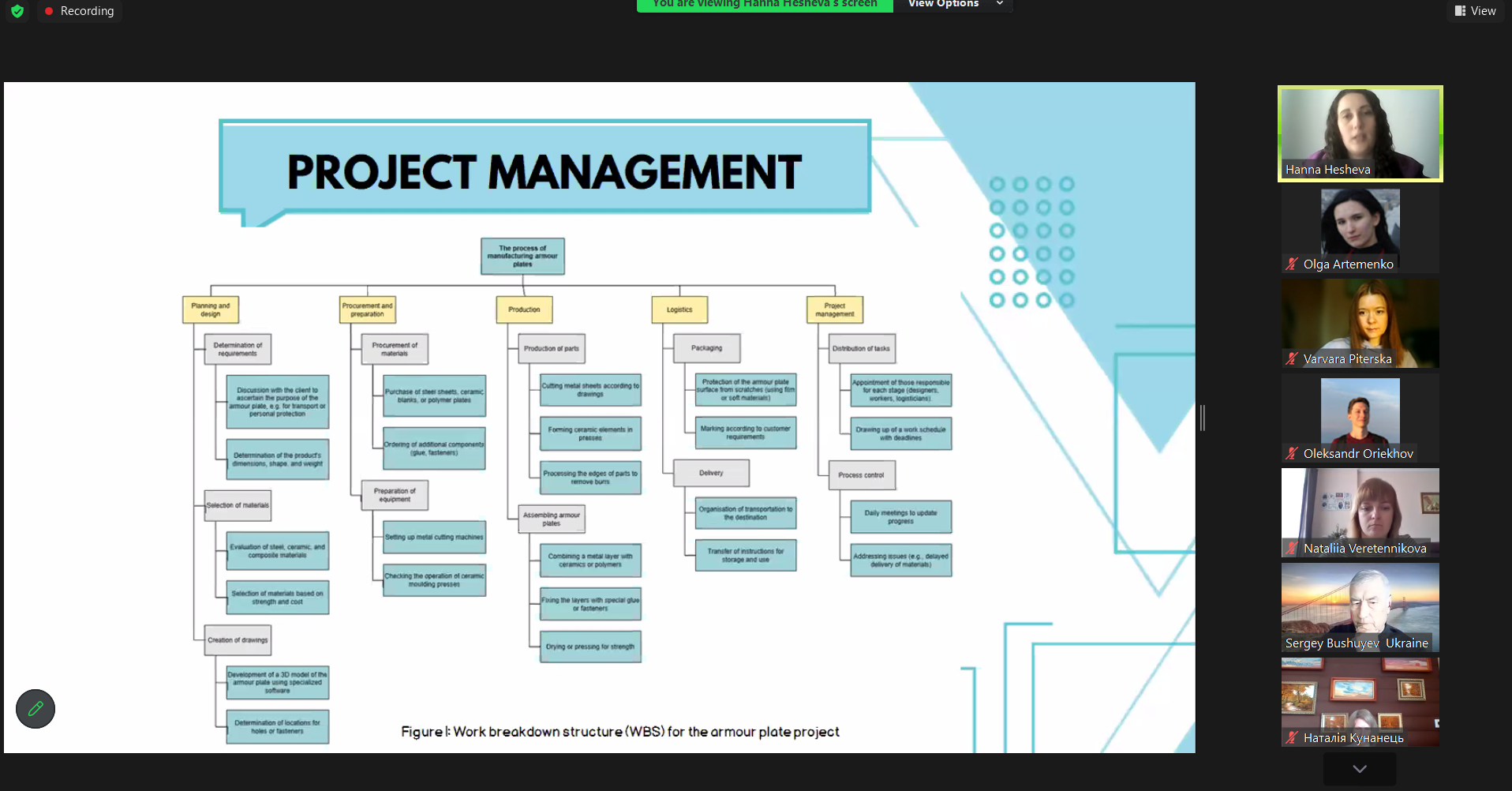Click 'Combining a metal layer with ceramics' box
Viewport: 1512px width, 791px height.
pyautogui.click(x=590, y=560)
